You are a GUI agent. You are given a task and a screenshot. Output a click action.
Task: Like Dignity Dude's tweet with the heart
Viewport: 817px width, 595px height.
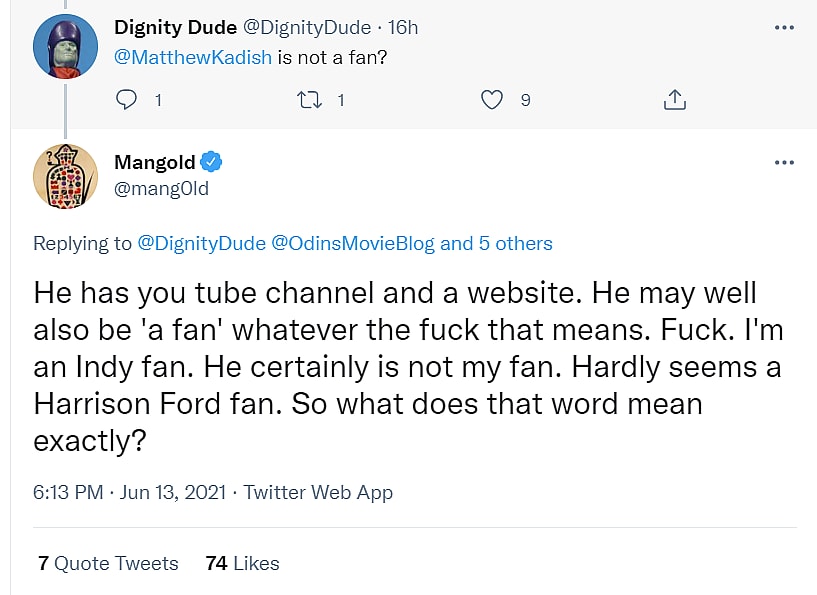click(x=491, y=100)
